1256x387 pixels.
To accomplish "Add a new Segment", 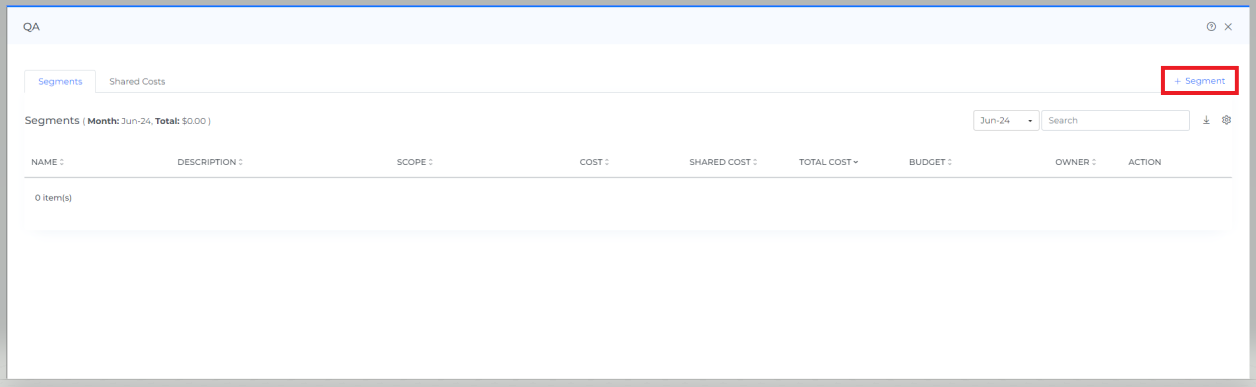I will [1199, 81].
